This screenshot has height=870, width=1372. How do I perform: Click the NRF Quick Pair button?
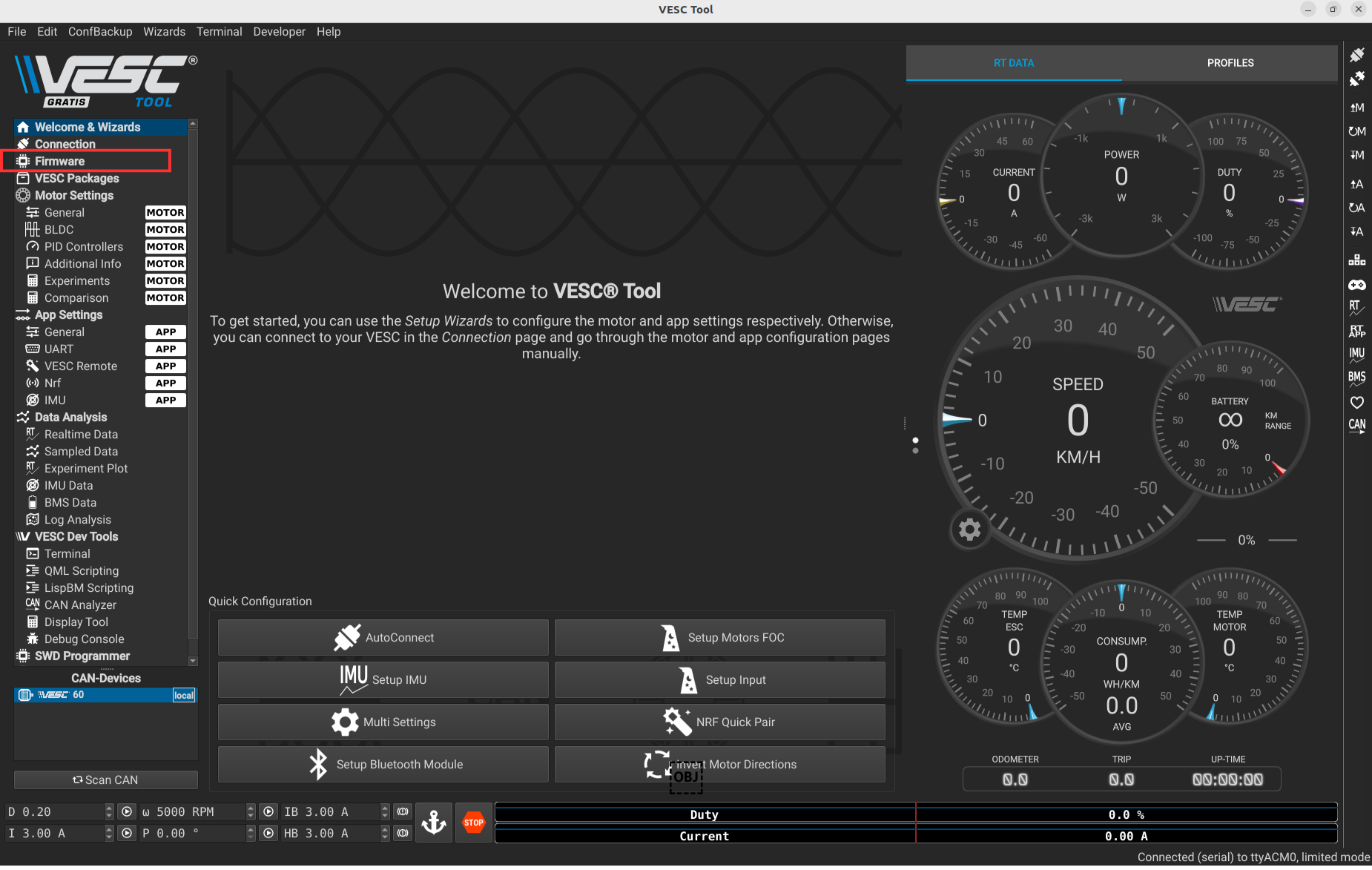[720, 722]
